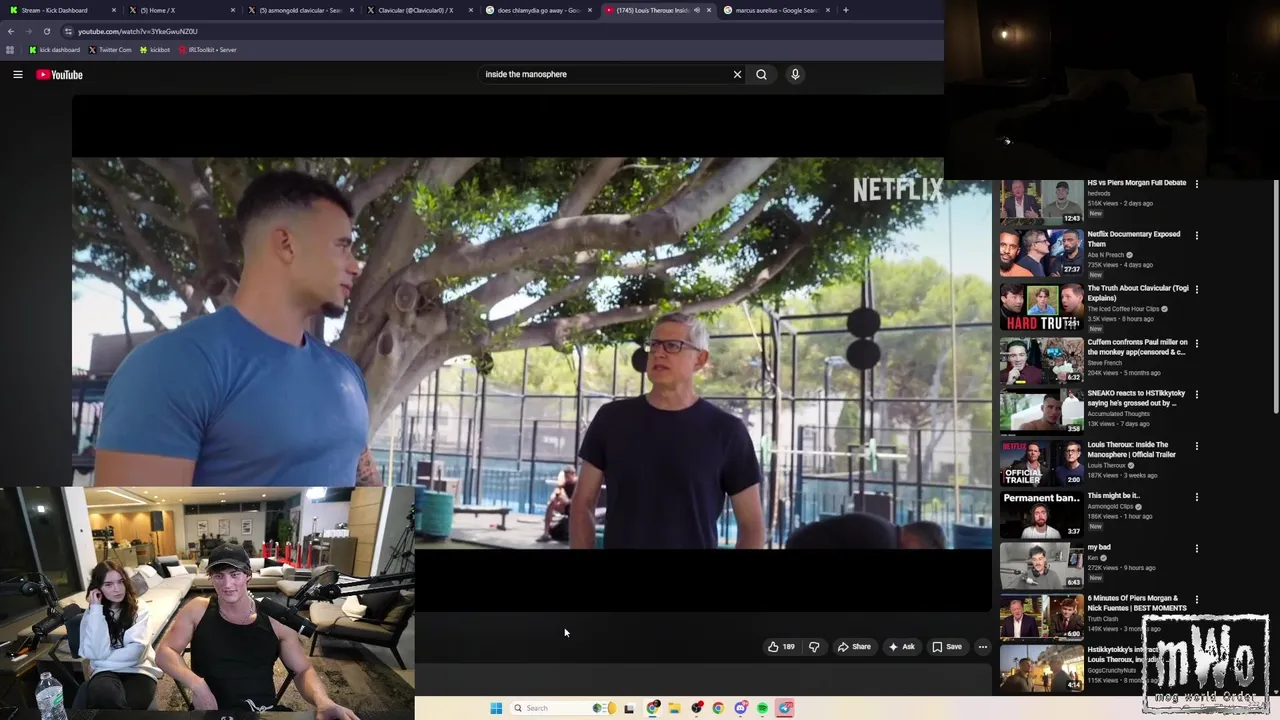
Task: Clear the search box with X
Action: click(x=737, y=74)
